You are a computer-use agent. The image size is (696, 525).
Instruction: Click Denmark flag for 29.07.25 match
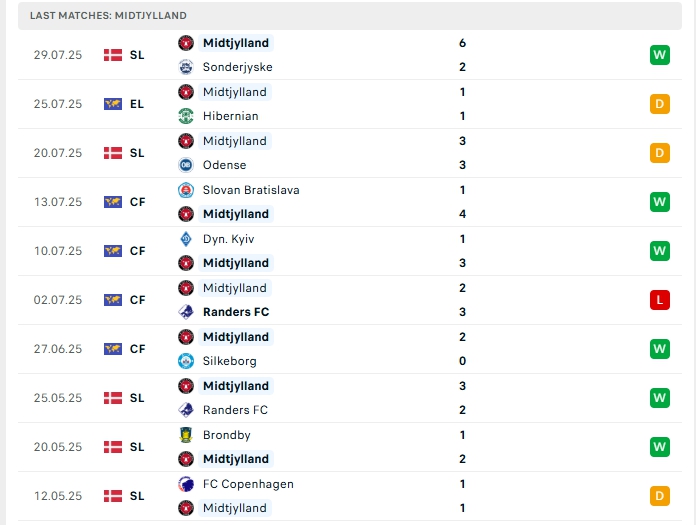[113, 55]
